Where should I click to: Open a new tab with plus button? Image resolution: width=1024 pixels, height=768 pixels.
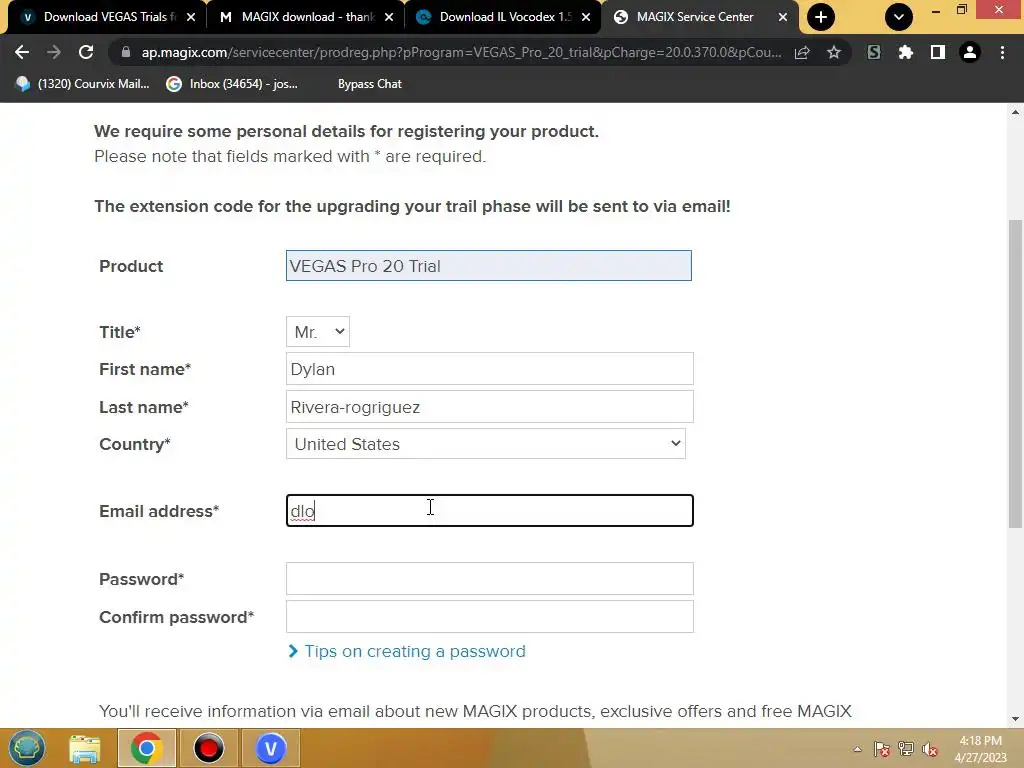[821, 17]
